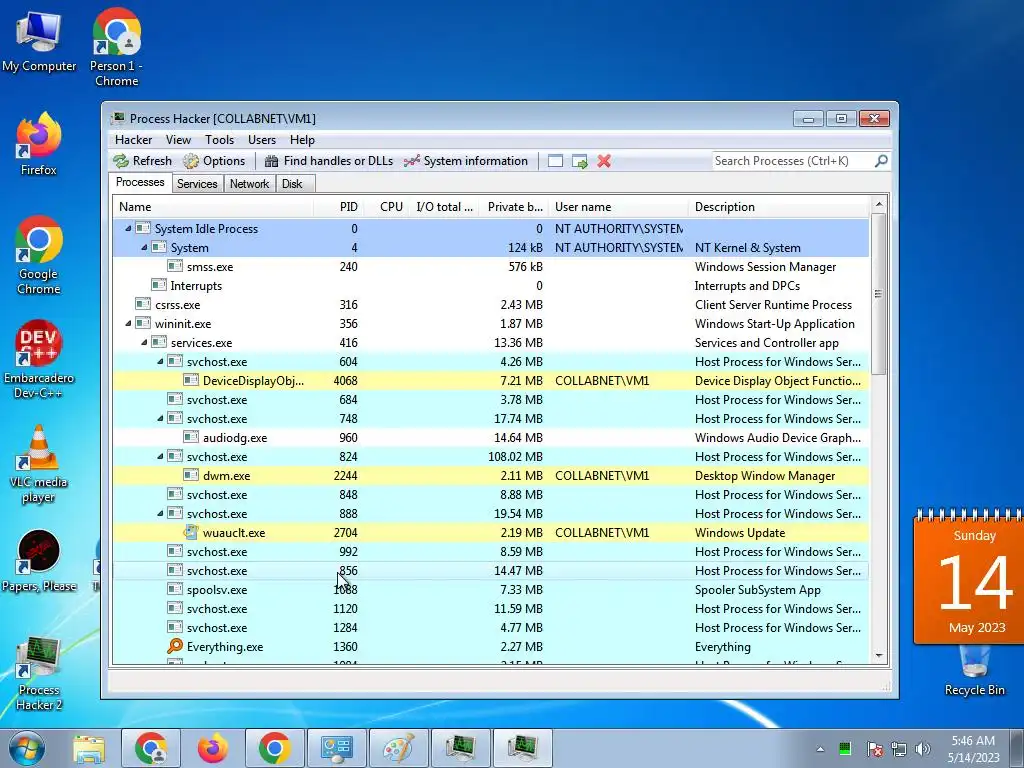This screenshot has height=768, width=1024.
Task: Open Embarcadero Dev-C++ desktop shortcut
Action: pos(39,359)
